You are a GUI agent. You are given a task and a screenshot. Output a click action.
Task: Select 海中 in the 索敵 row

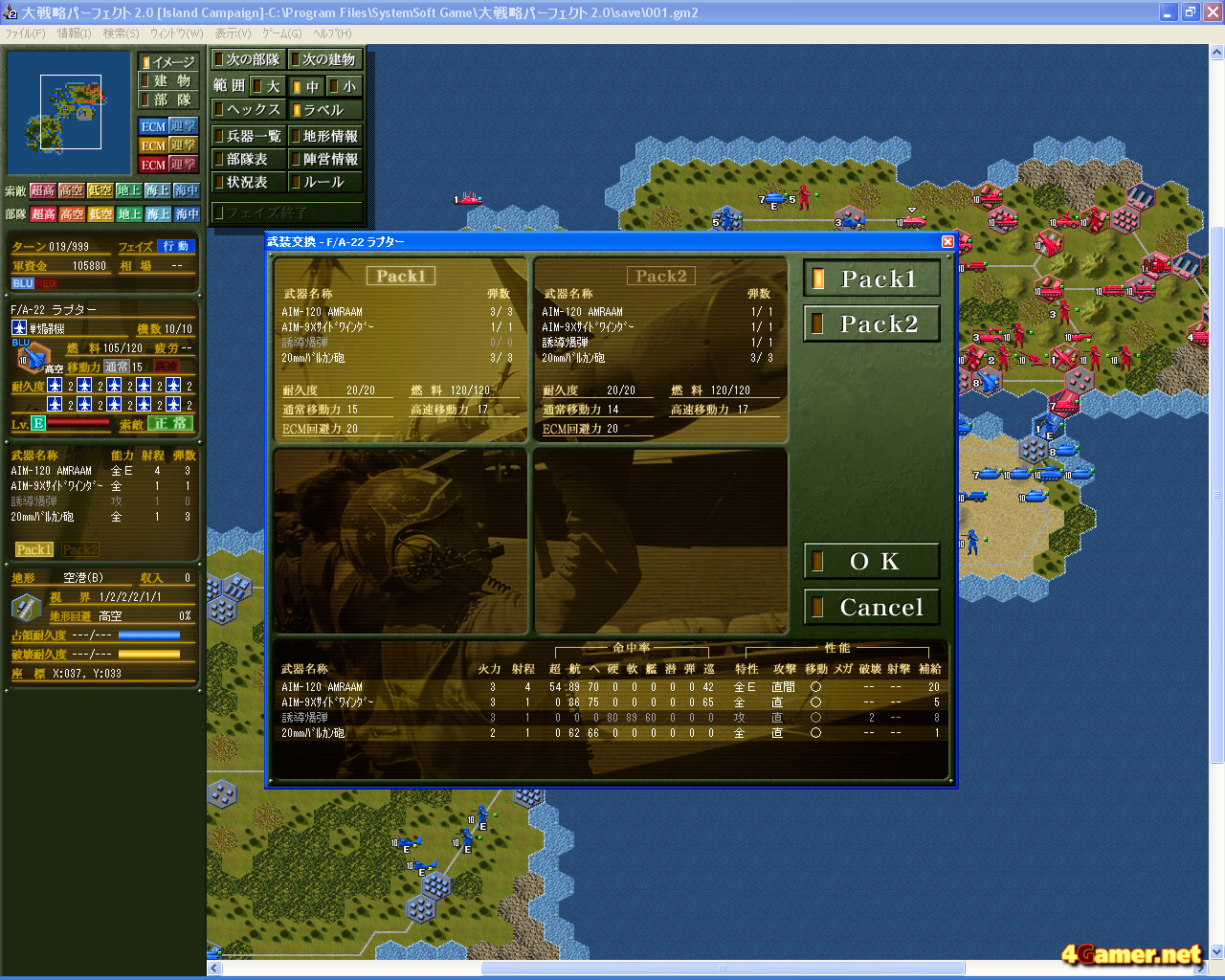pyautogui.click(x=187, y=190)
